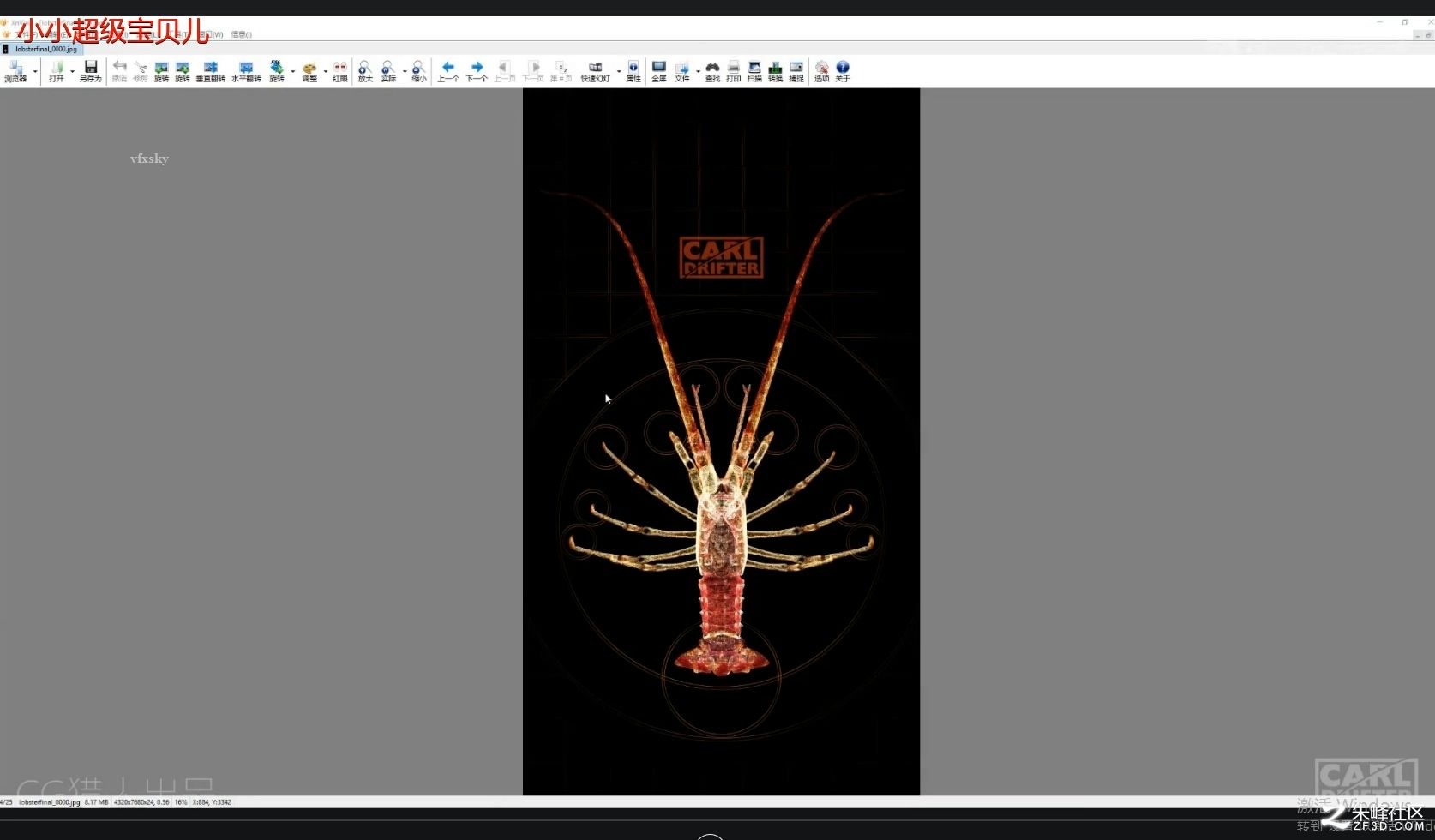Click the 4/25 counter in status bar
1435x840 pixels.
(x=6, y=802)
